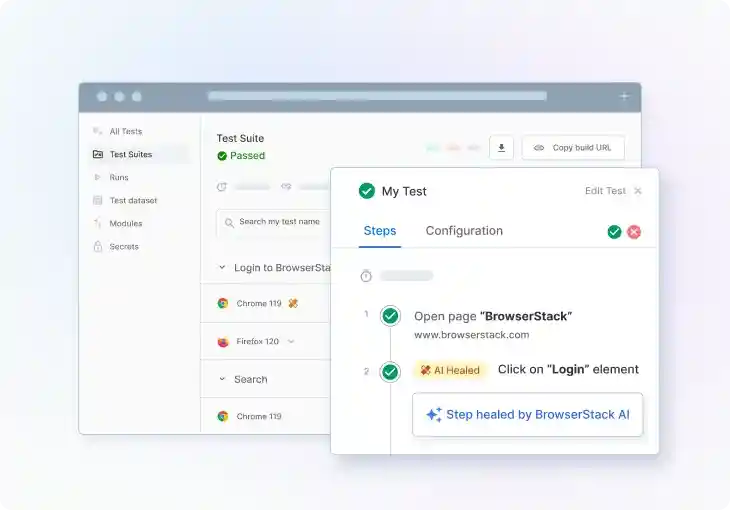Open Step healed by BrowserStack AI box
Screen dimensions: 730x510
pos(527,415)
